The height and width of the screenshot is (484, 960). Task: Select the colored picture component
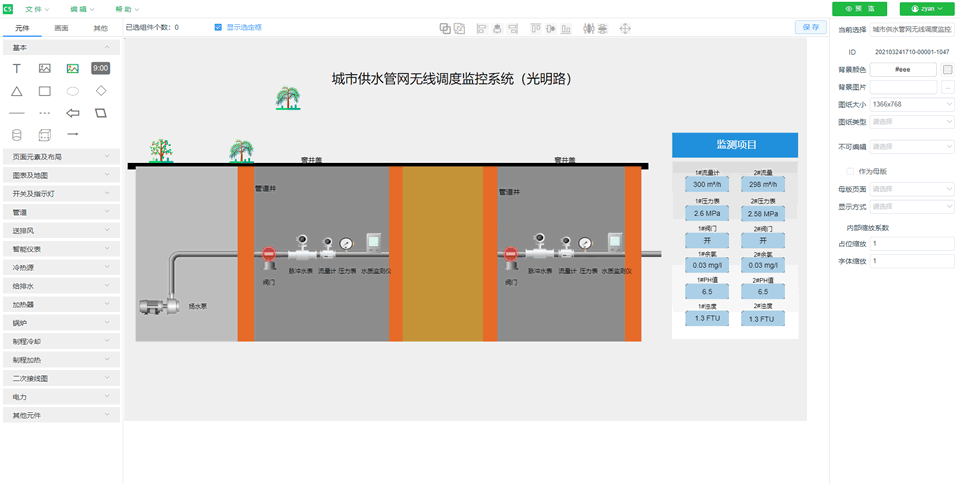point(73,69)
